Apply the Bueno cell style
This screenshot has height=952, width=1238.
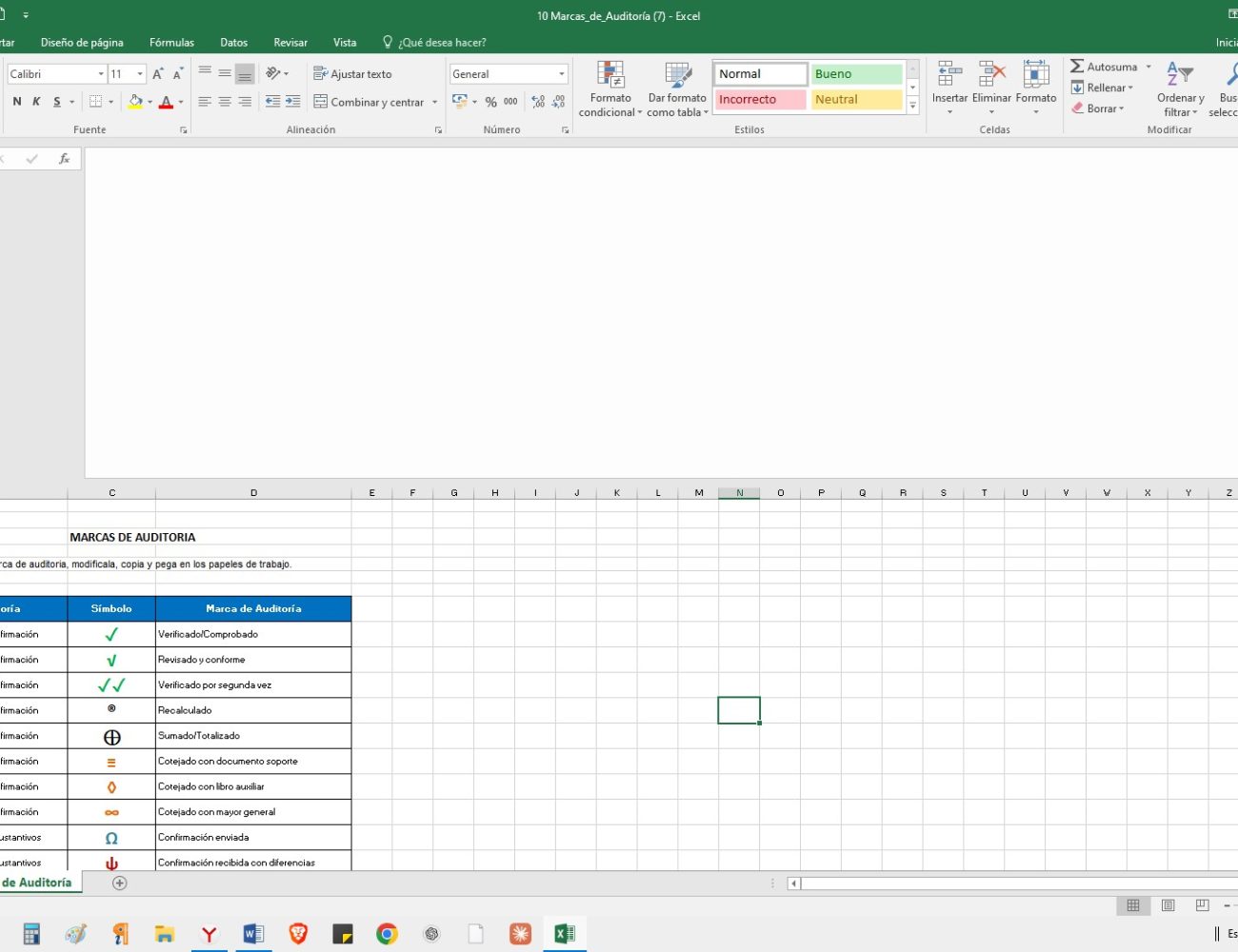(x=856, y=73)
